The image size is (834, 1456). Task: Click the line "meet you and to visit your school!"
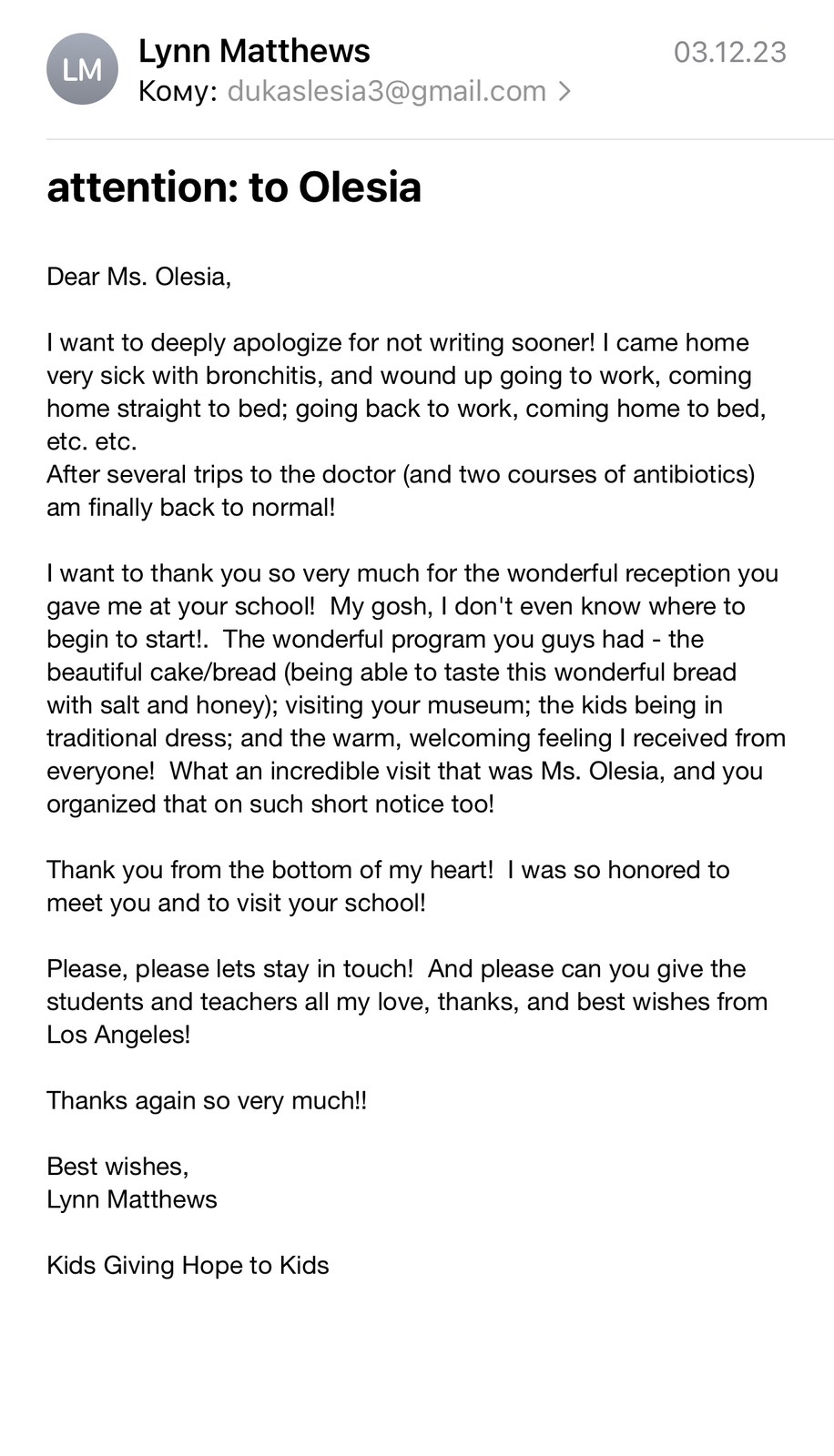pyautogui.click(x=236, y=903)
